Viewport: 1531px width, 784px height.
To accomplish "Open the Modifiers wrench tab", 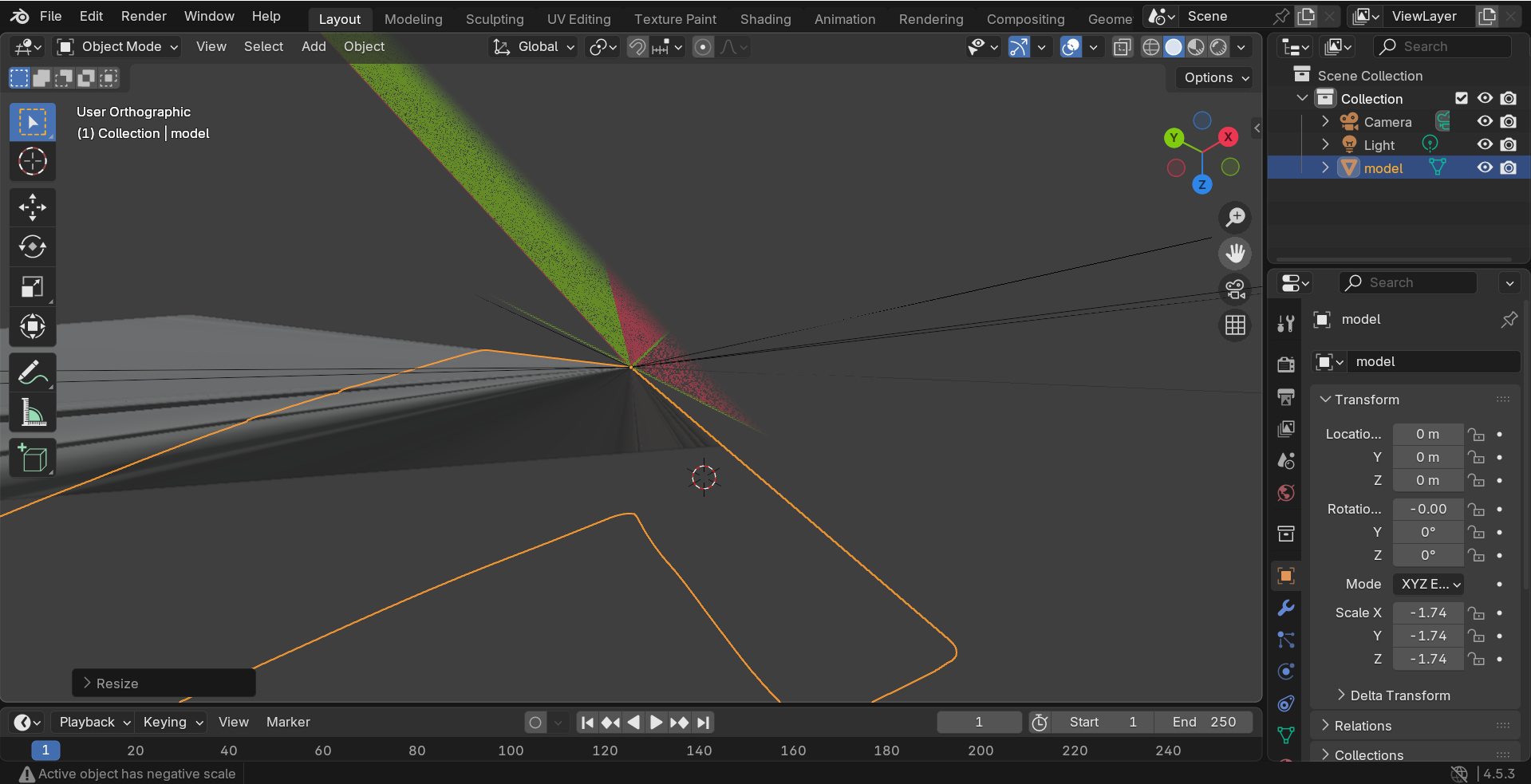I will point(1286,608).
